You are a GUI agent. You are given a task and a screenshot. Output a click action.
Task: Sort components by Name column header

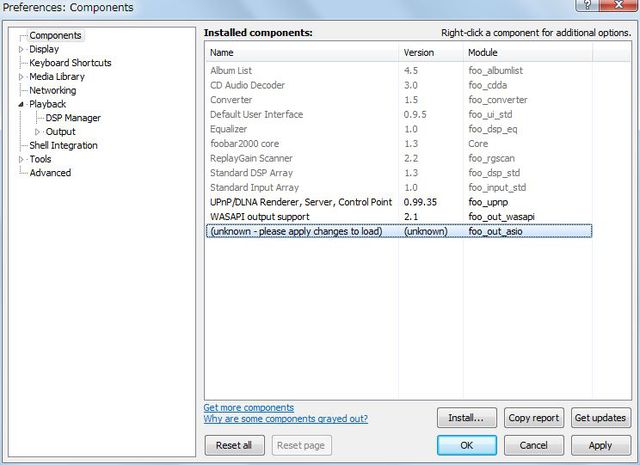pos(300,52)
